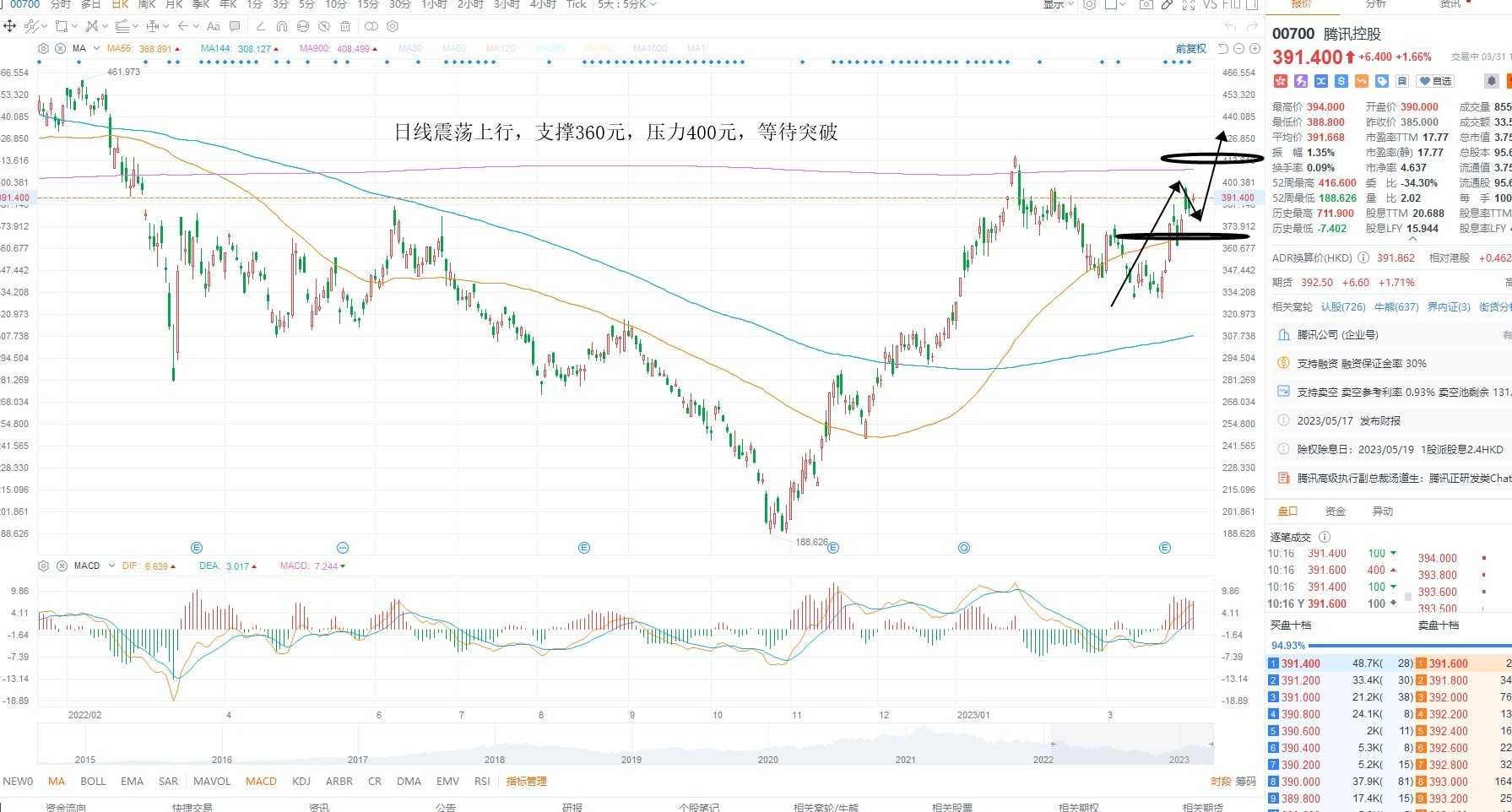Zoom in the chart with plus icon

pyautogui.click(x=1254, y=49)
